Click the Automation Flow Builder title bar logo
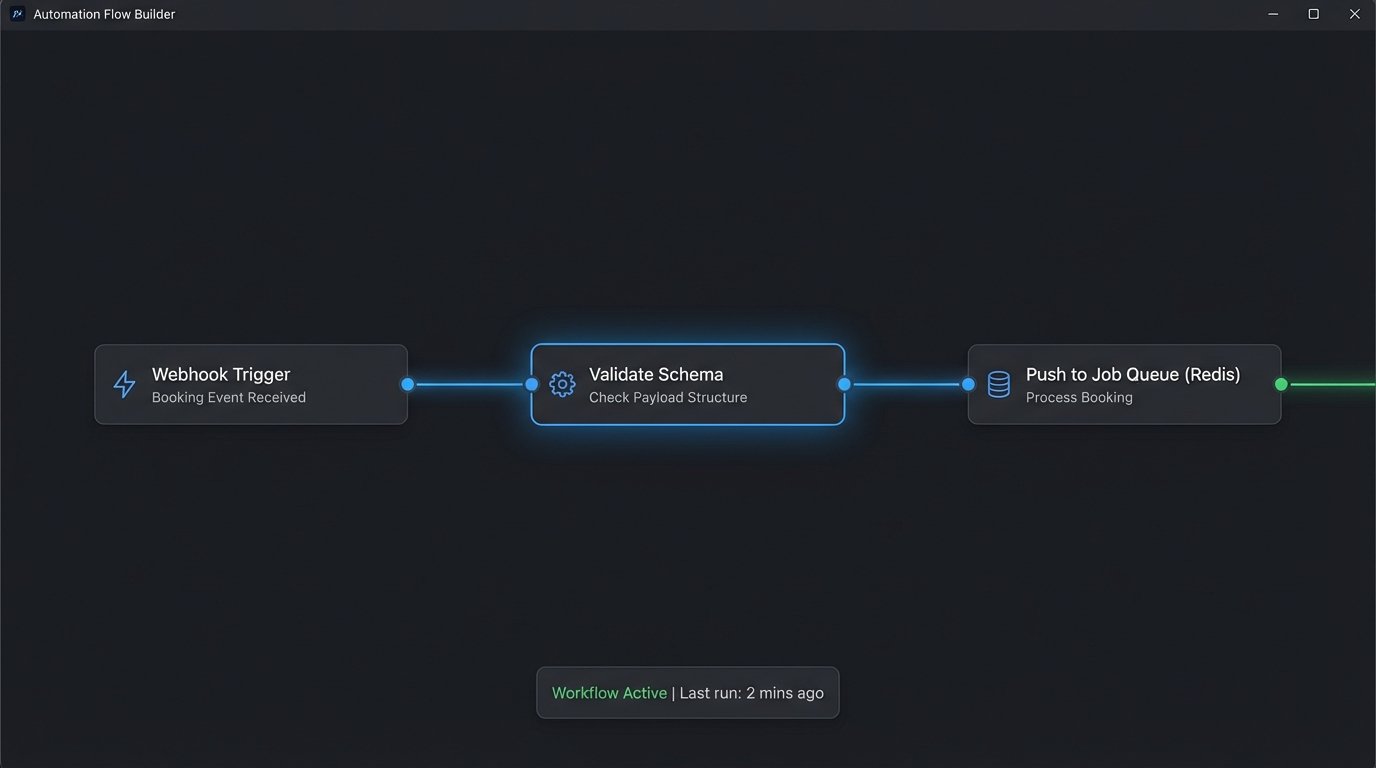Viewport: 1376px width, 768px height. tap(16, 13)
